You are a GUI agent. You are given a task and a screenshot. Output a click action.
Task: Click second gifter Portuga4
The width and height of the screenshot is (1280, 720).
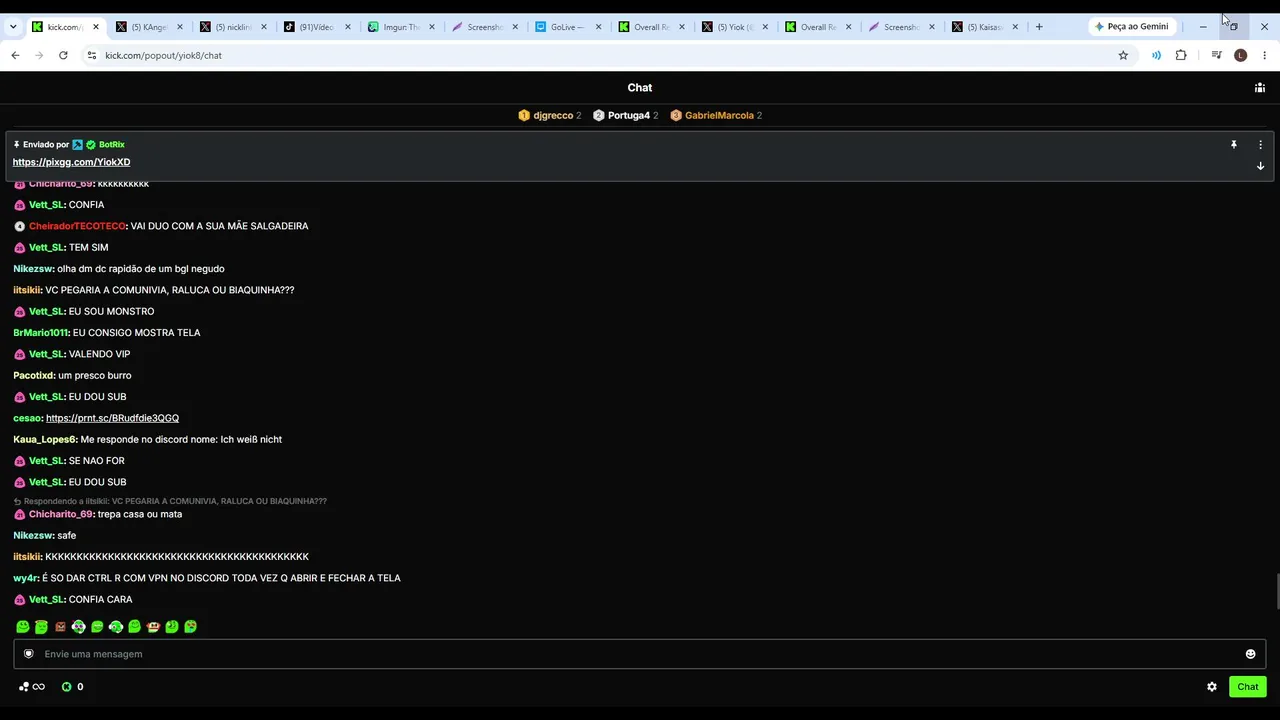pyautogui.click(x=629, y=115)
